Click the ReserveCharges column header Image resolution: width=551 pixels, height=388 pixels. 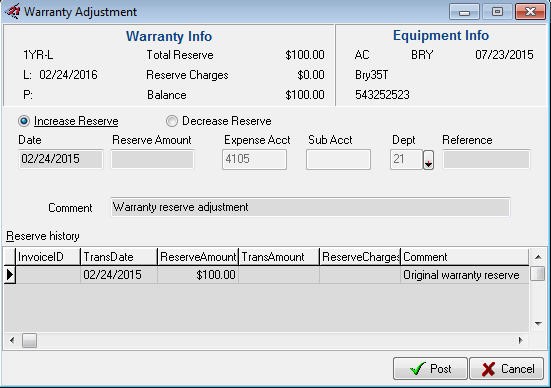pyautogui.click(x=360, y=257)
